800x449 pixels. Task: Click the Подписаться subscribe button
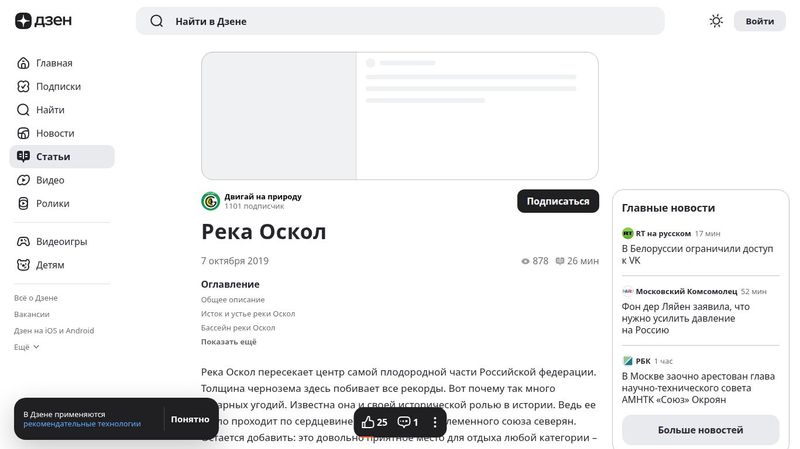pyautogui.click(x=558, y=201)
